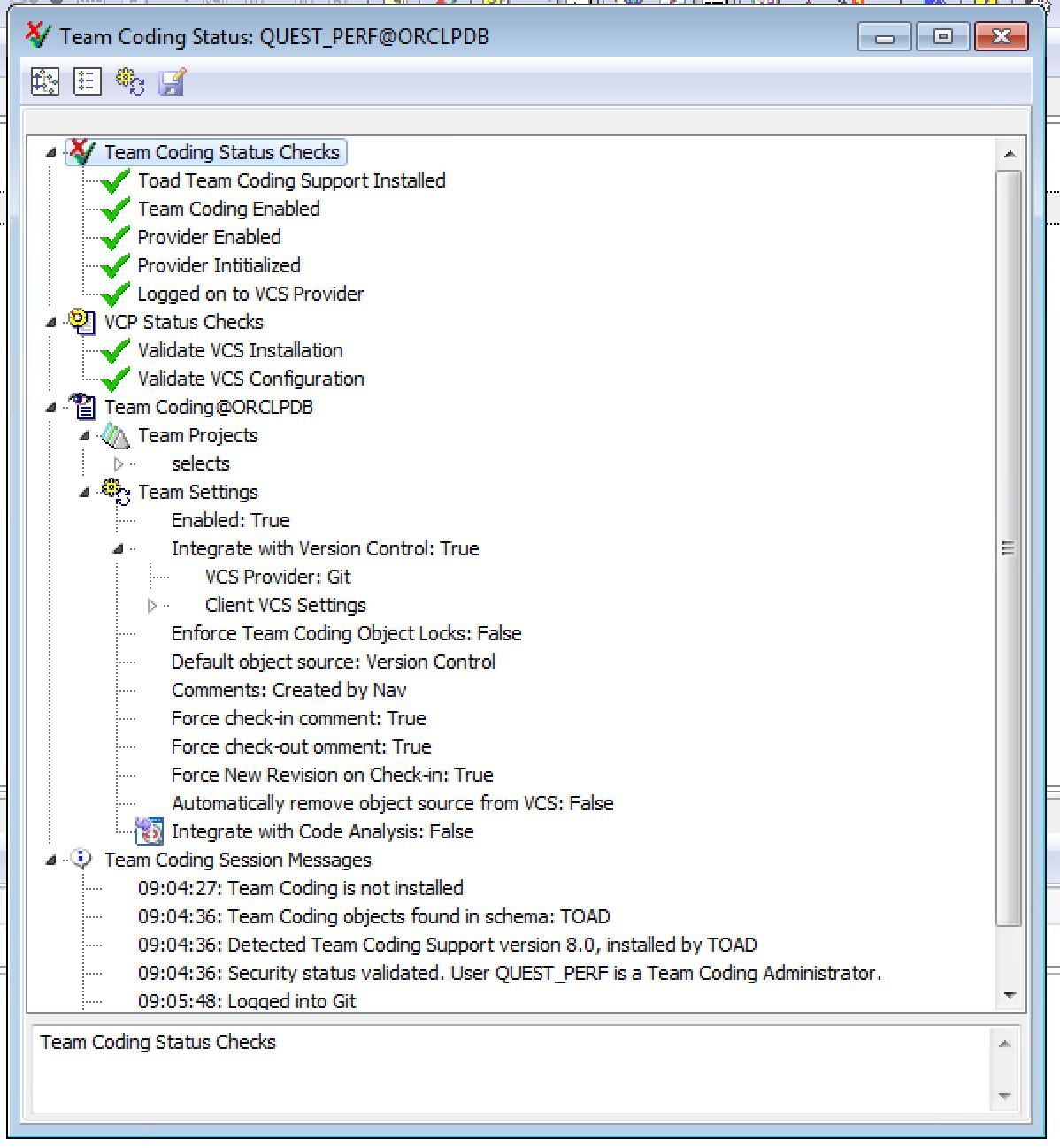Select the 'Client VCS Settings' row

286,605
